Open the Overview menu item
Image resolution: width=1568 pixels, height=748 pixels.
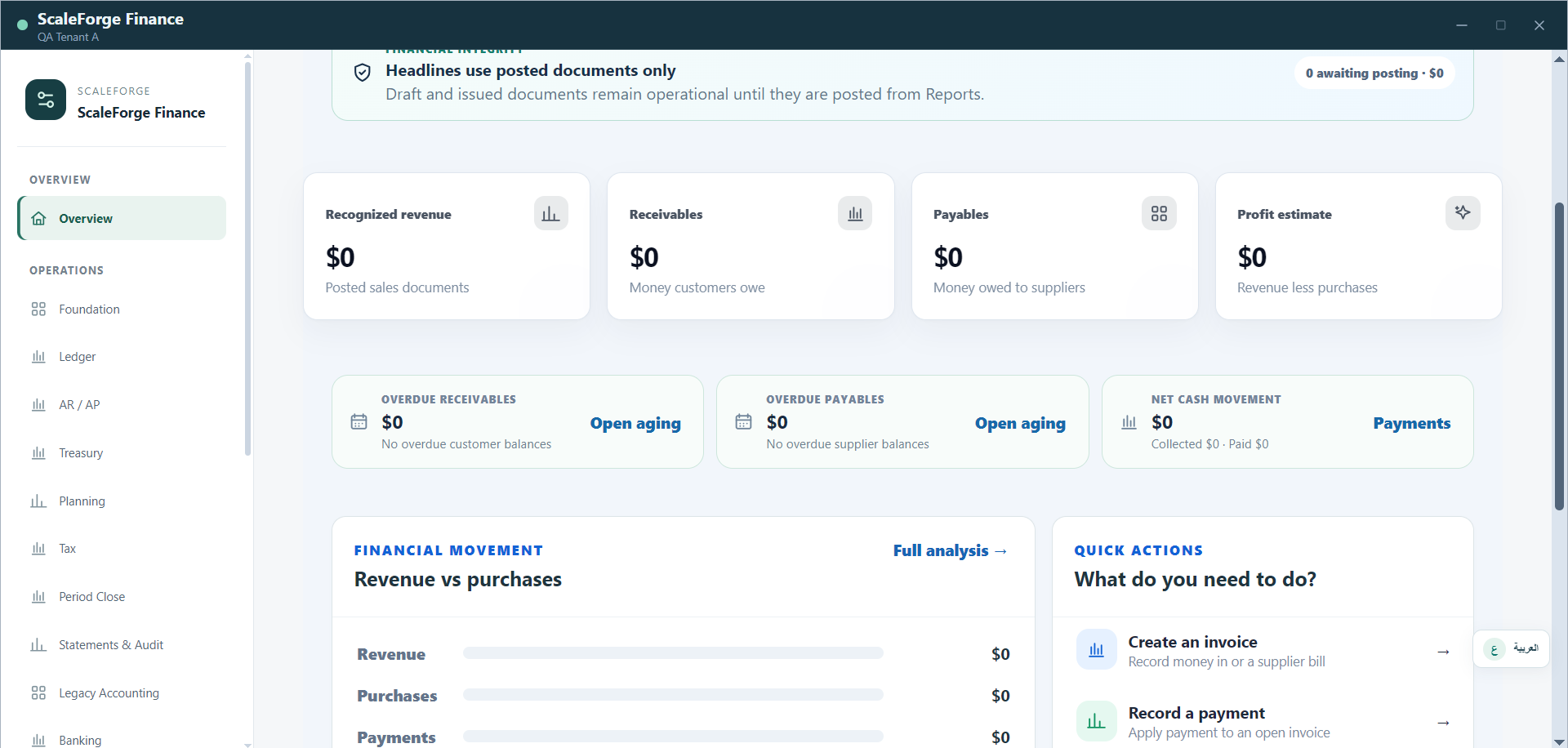click(122, 218)
